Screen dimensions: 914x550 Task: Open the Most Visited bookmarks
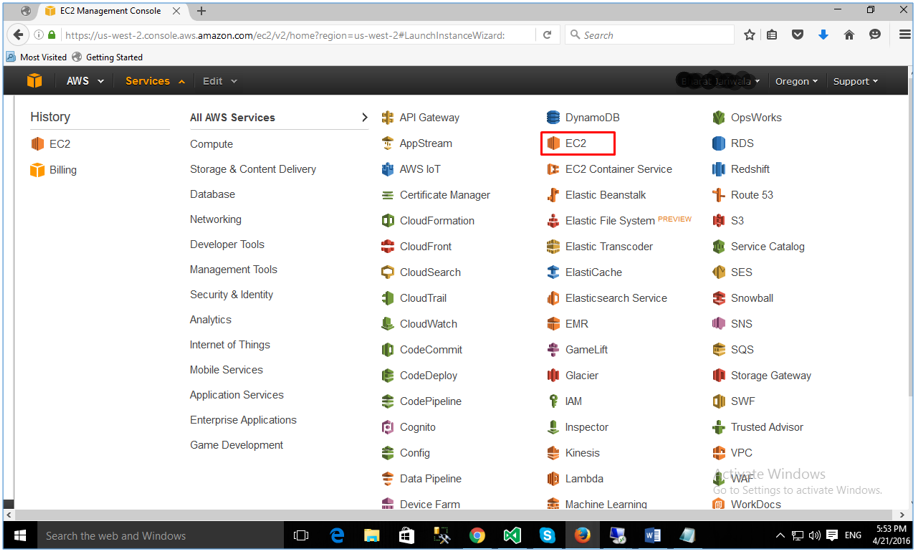pos(36,57)
